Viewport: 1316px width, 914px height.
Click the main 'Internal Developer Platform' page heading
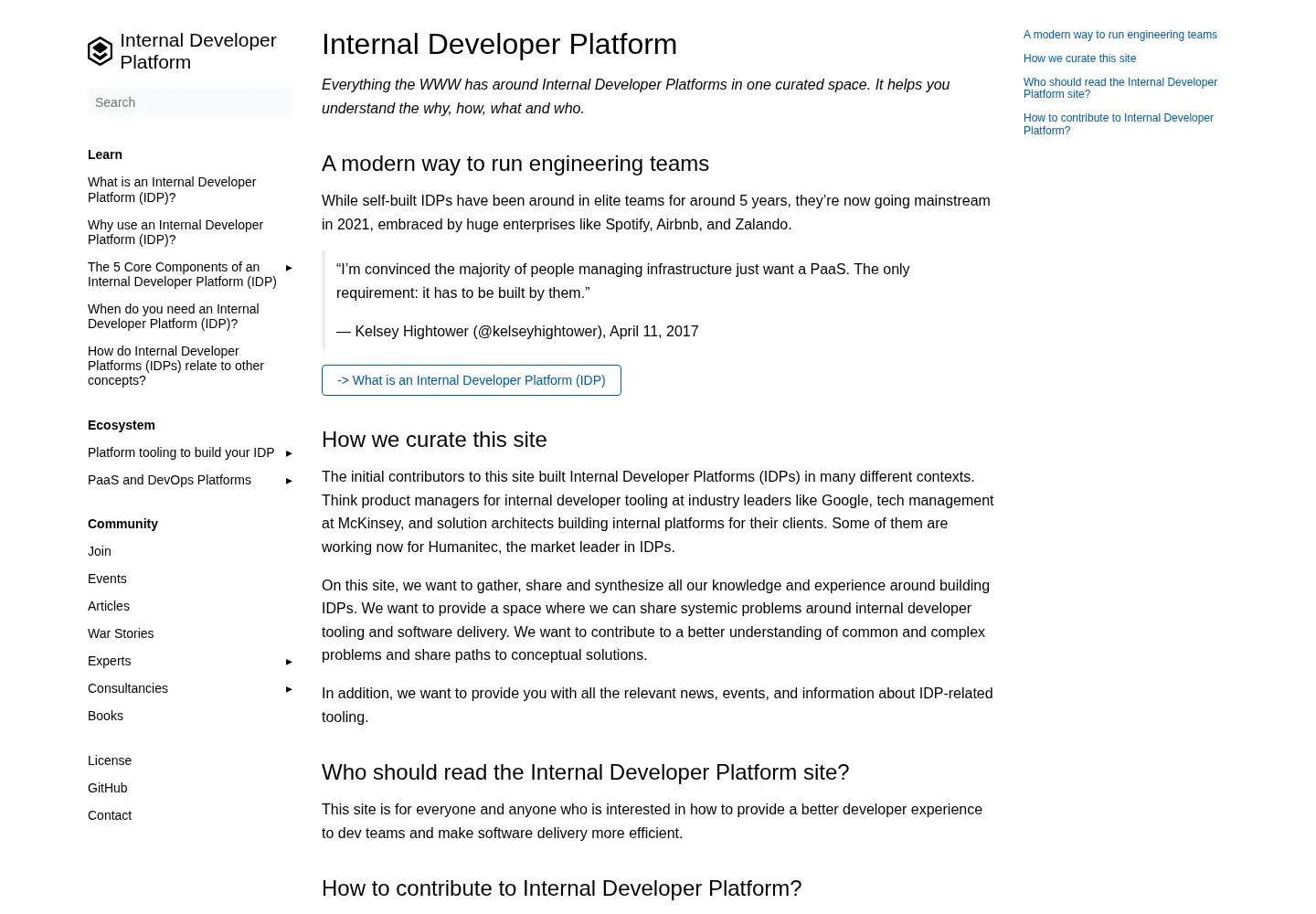coord(499,44)
